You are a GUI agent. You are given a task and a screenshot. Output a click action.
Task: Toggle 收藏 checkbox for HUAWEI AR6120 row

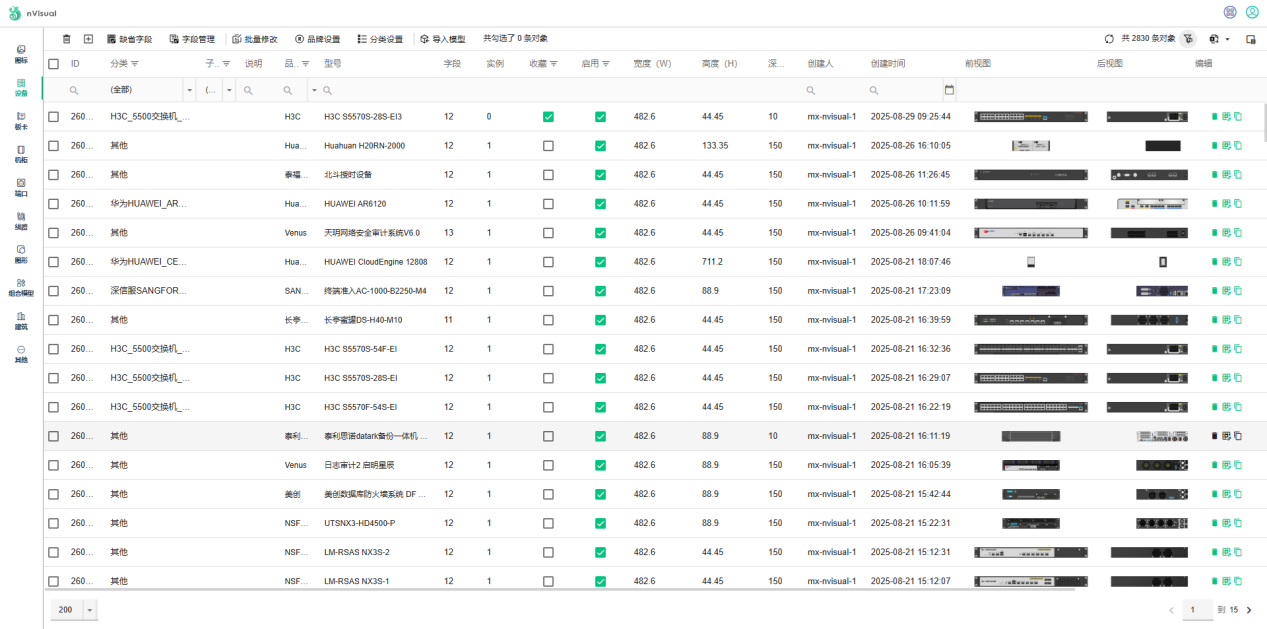point(548,204)
